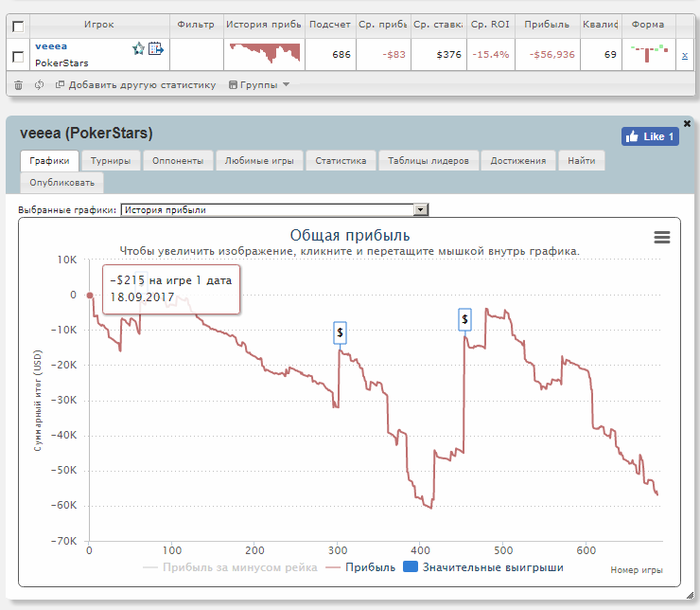Viewport: 700px width, 610px height.
Task: Click the veeea player name link
Action: tap(51, 46)
